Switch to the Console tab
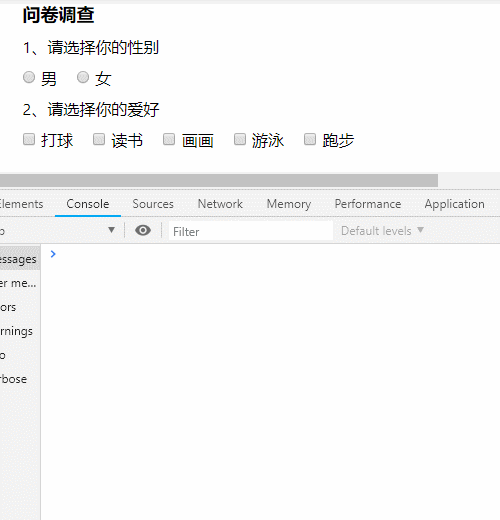The height and width of the screenshot is (520, 500). [x=88, y=204]
